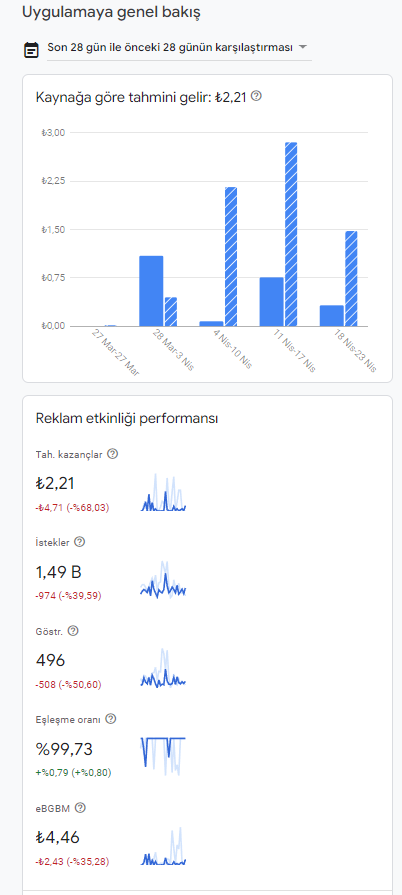Select the striped bar for 11 Nis-17 Nis
The image size is (402, 895).
click(291, 234)
